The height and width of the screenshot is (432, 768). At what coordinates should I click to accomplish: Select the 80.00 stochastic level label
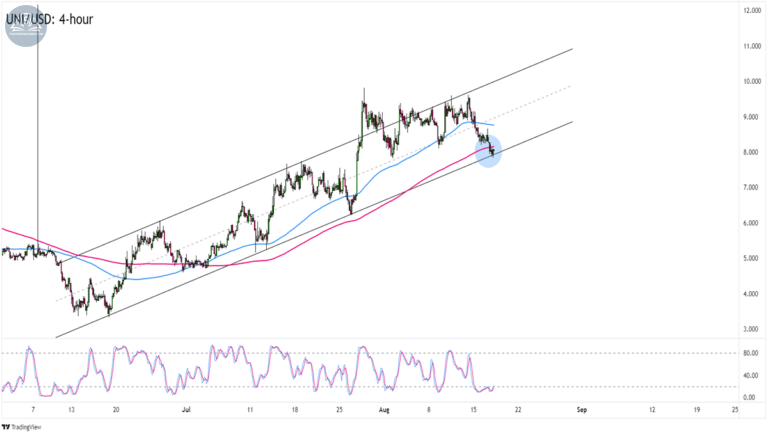coord(750,353)
